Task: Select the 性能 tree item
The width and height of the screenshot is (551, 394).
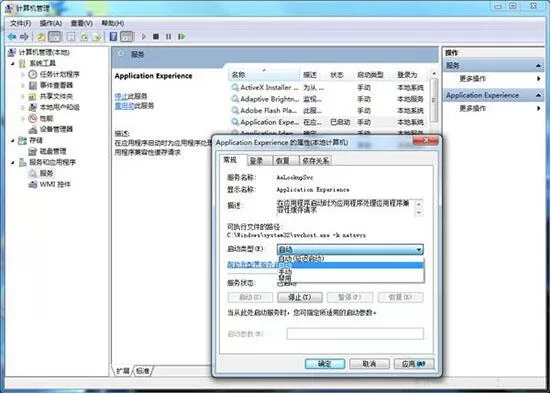Action: (x=46, y=118)
